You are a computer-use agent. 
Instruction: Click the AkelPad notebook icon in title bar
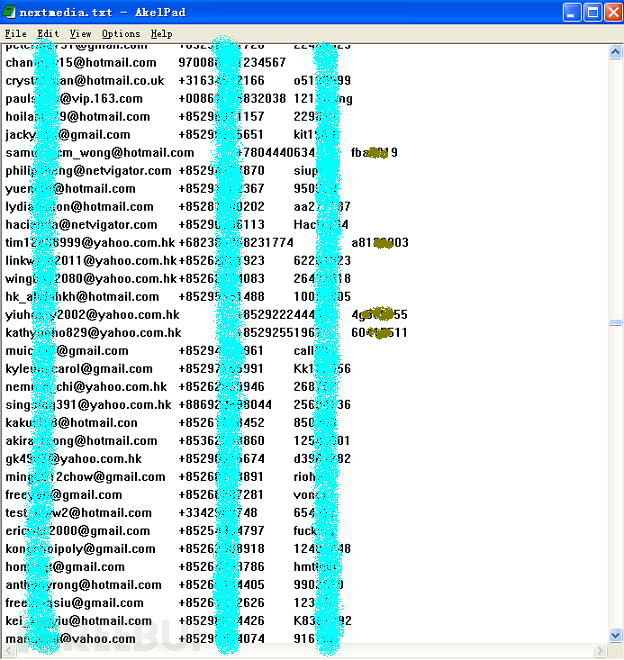pos(8,11)
